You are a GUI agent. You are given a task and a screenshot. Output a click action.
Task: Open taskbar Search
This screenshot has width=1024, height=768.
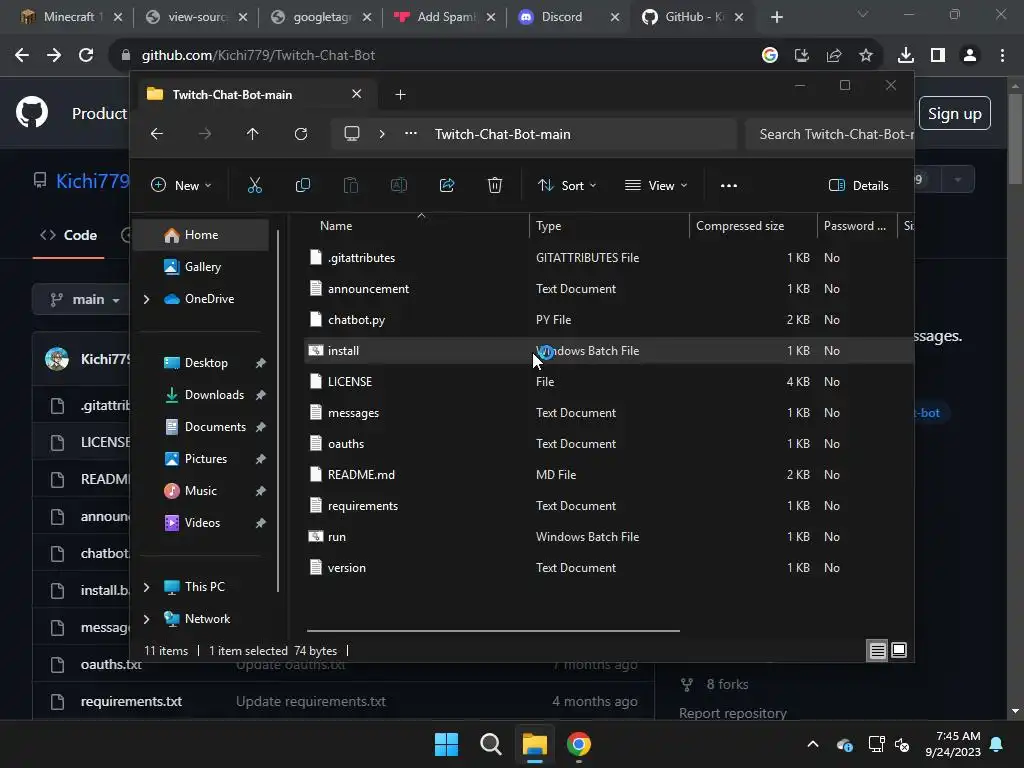[x=490, y=744]
